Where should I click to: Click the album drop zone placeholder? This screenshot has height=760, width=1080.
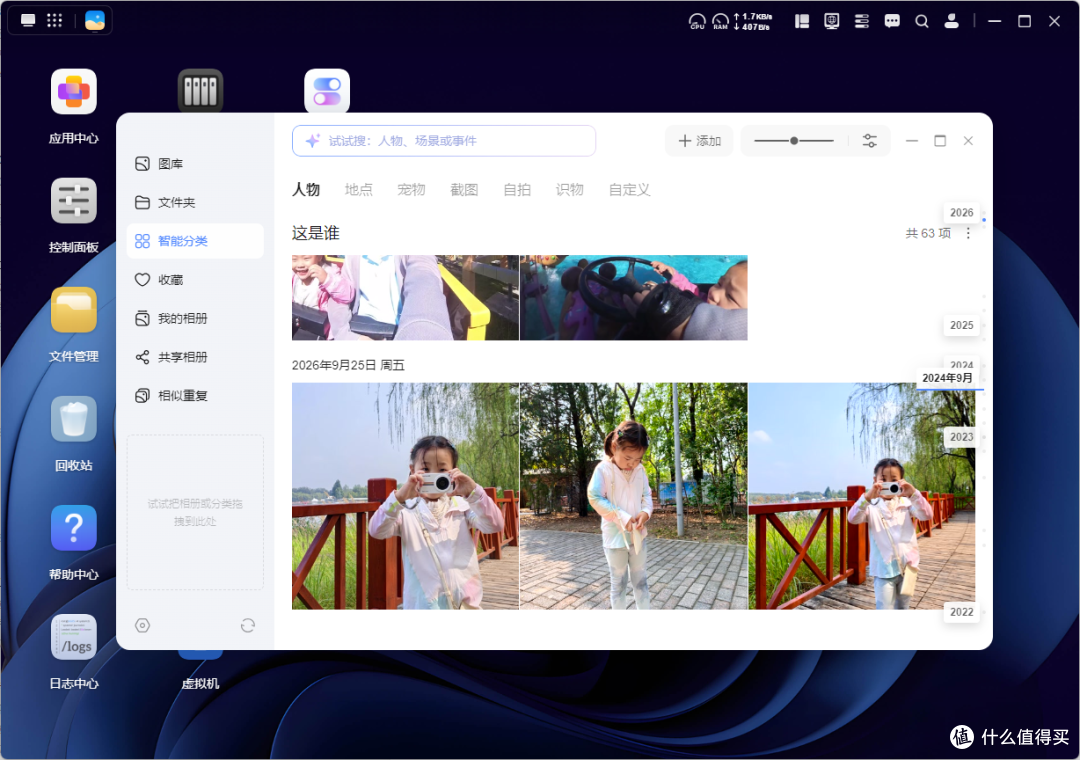pos(195,512)
